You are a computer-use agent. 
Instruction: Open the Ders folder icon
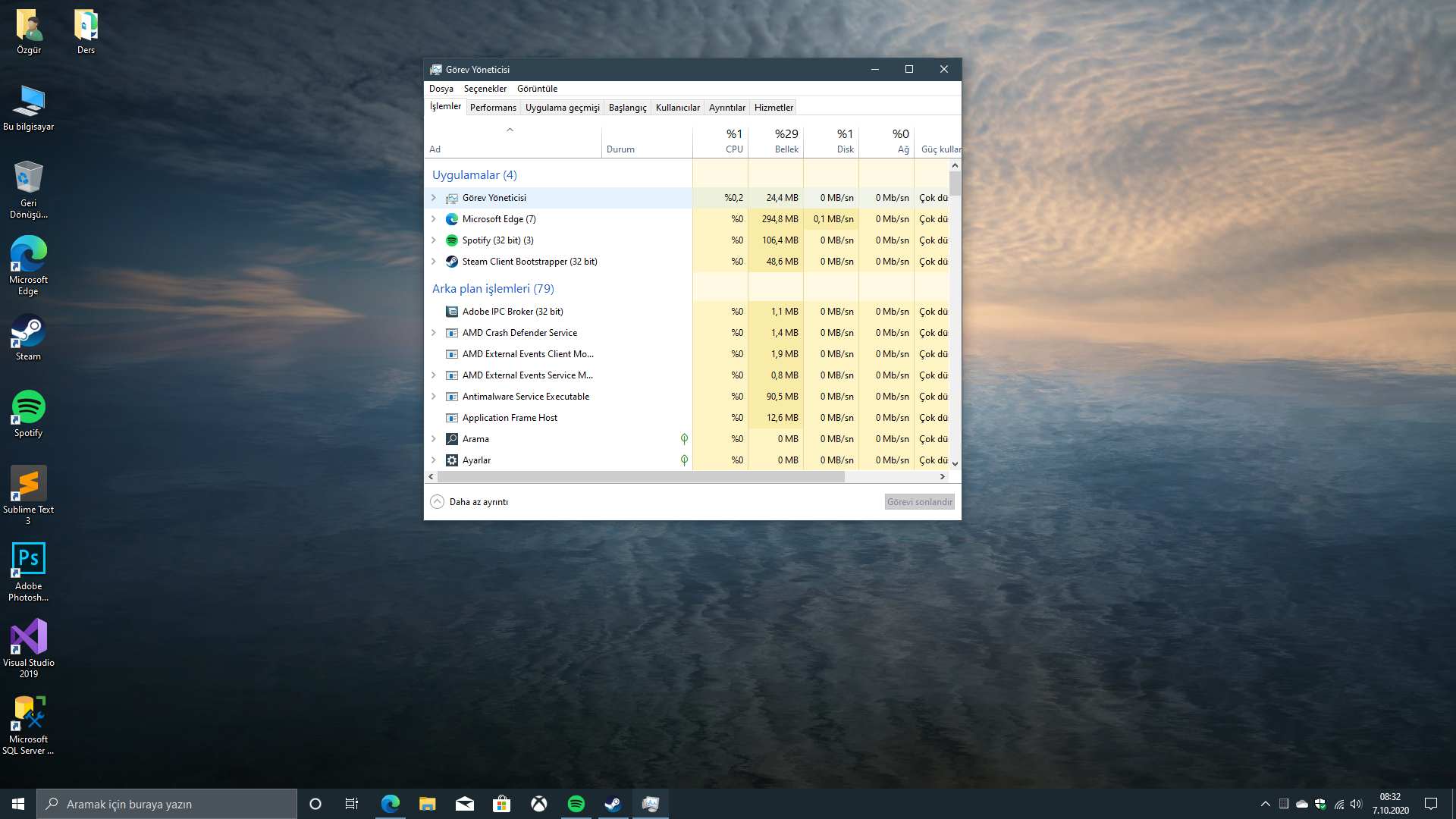(x=86, y=32)
